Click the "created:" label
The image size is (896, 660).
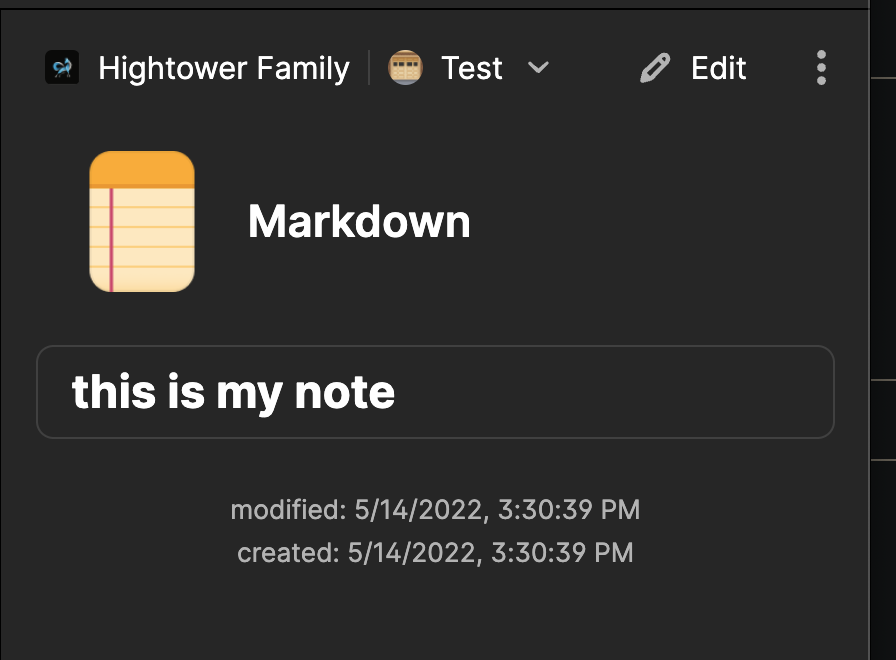tap(288, 552)
